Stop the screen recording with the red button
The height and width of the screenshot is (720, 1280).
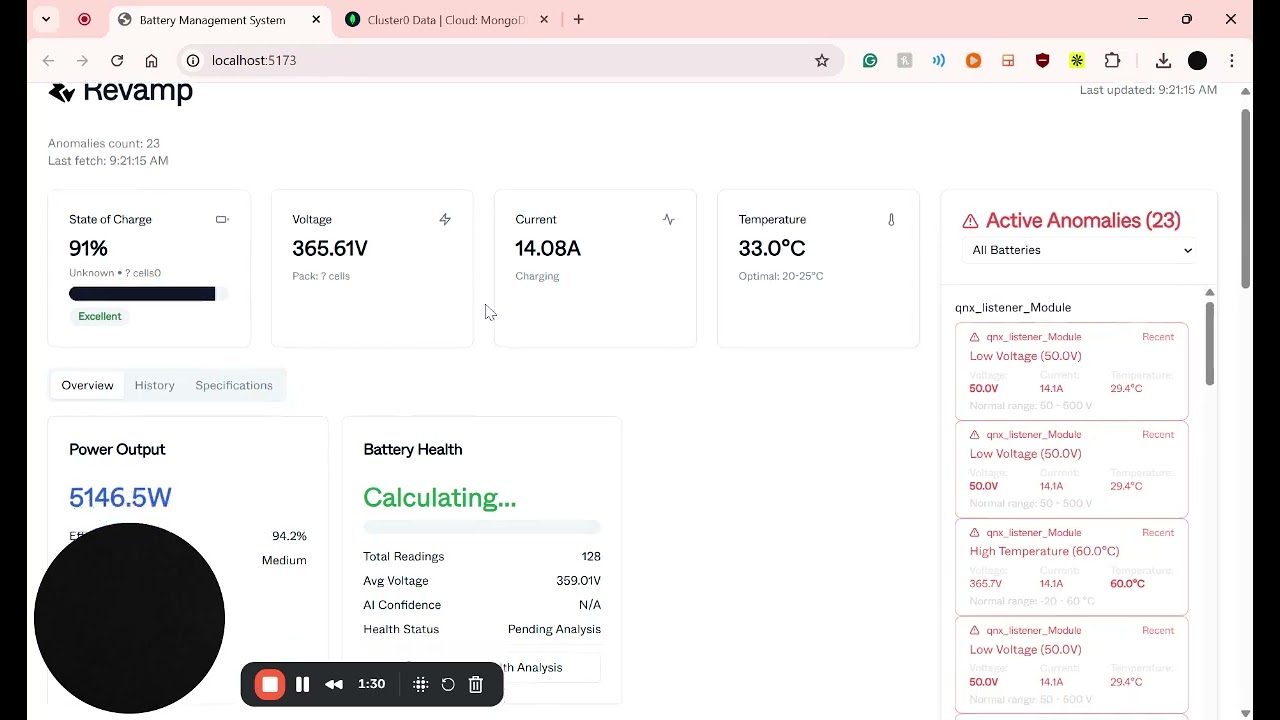click(270, 685)
